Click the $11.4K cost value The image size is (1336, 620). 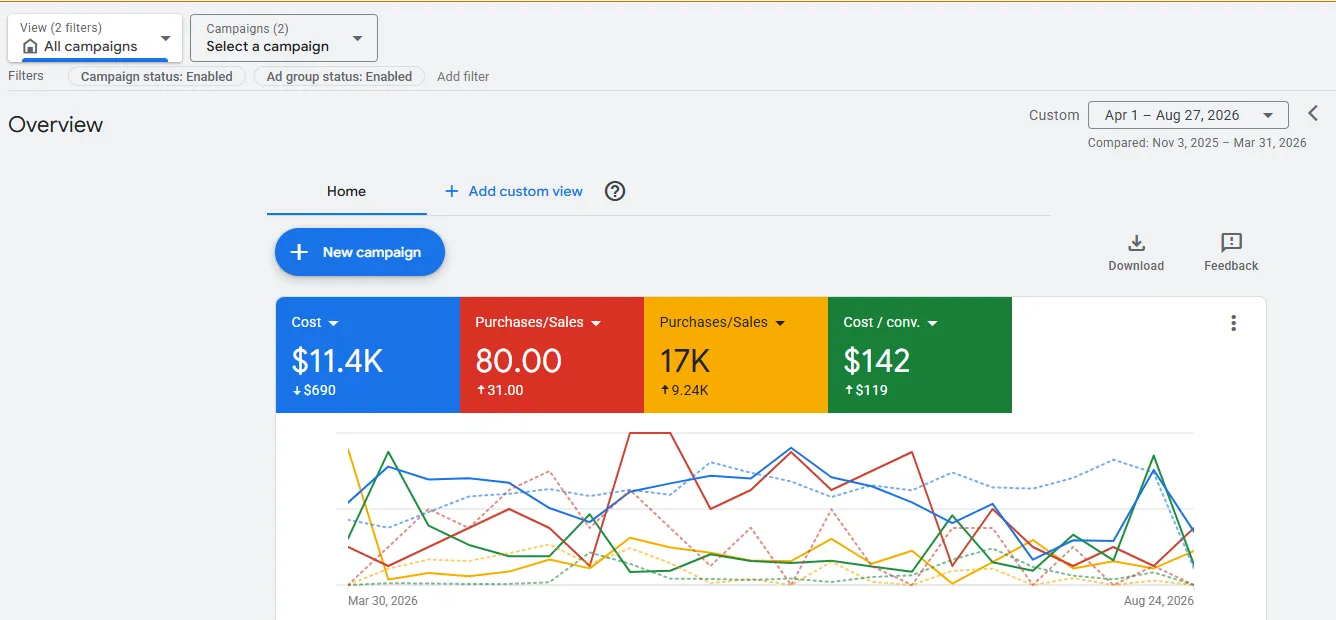coord(337,360)
